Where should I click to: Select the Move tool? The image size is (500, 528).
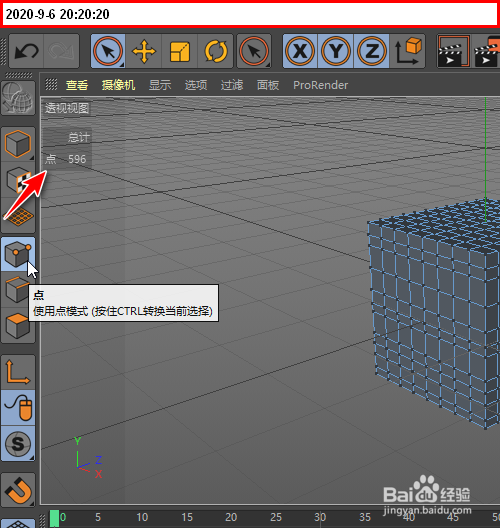pyautogui.click(x=144, y=52)
